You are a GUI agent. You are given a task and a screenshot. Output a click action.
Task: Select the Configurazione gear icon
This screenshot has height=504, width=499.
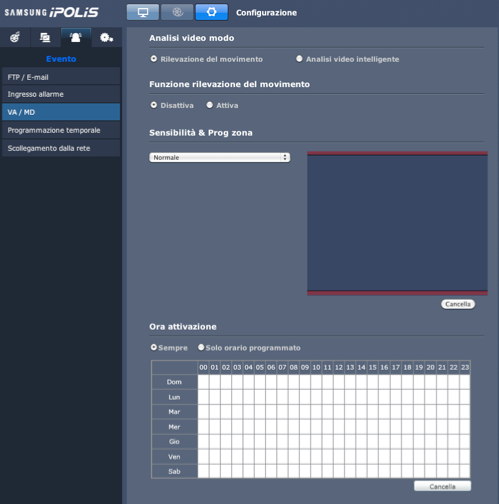click(212, 12)
